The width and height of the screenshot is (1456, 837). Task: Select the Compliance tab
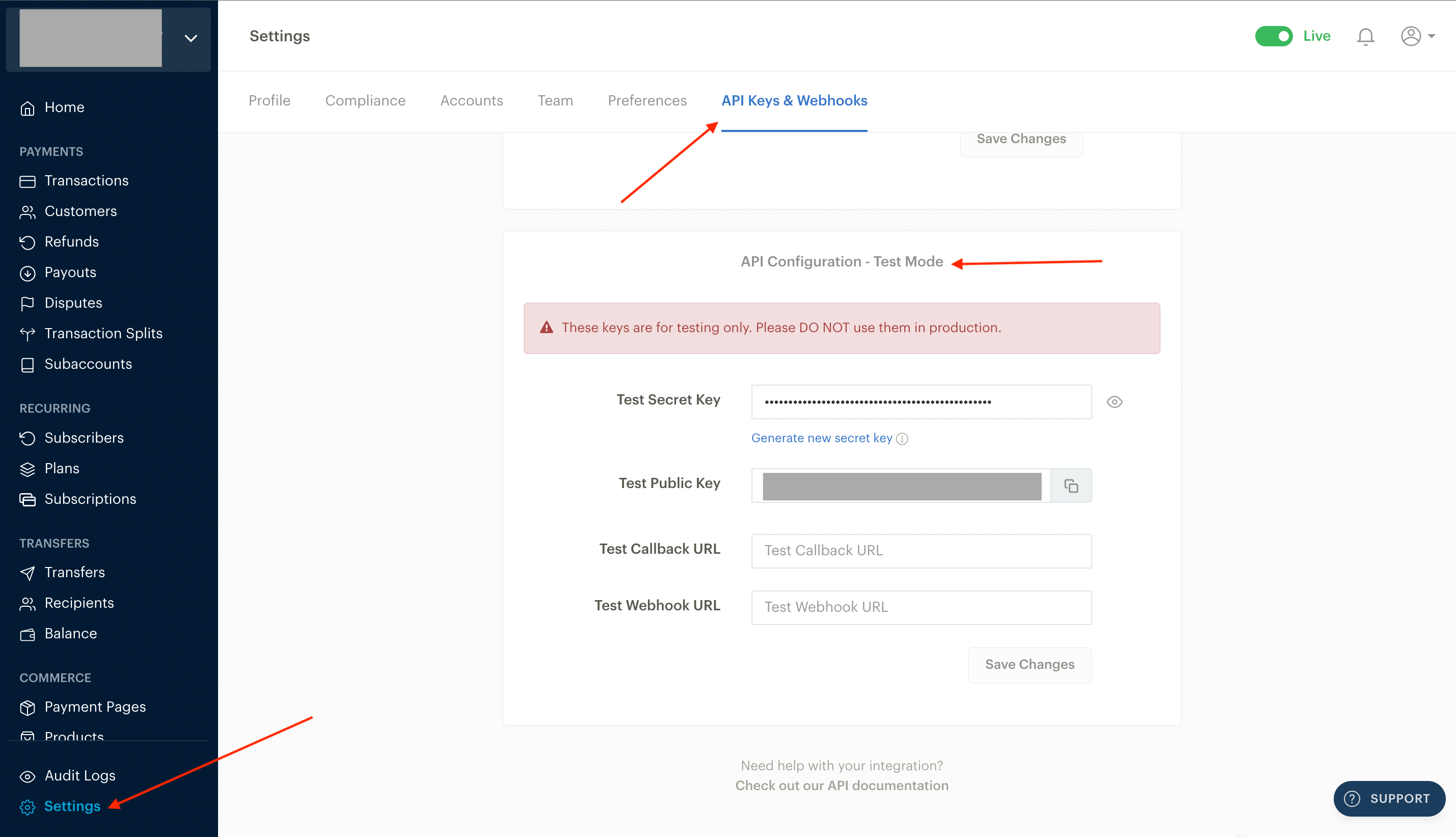click(x=365, y=100)
